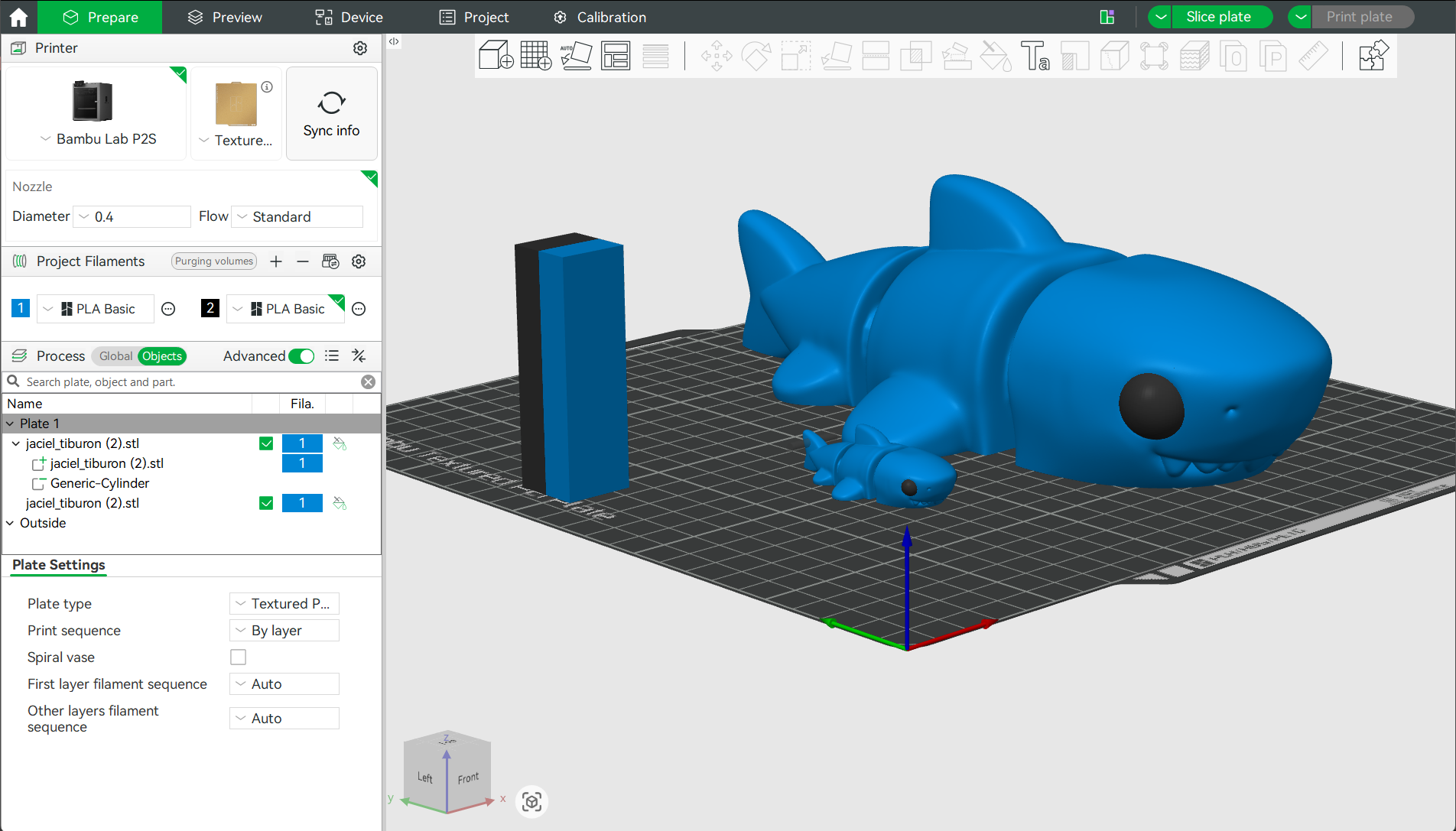Open the Assembly view puzzle icon
The width and height of the screenshot is (1456, 831).
tap(1373, 56)
